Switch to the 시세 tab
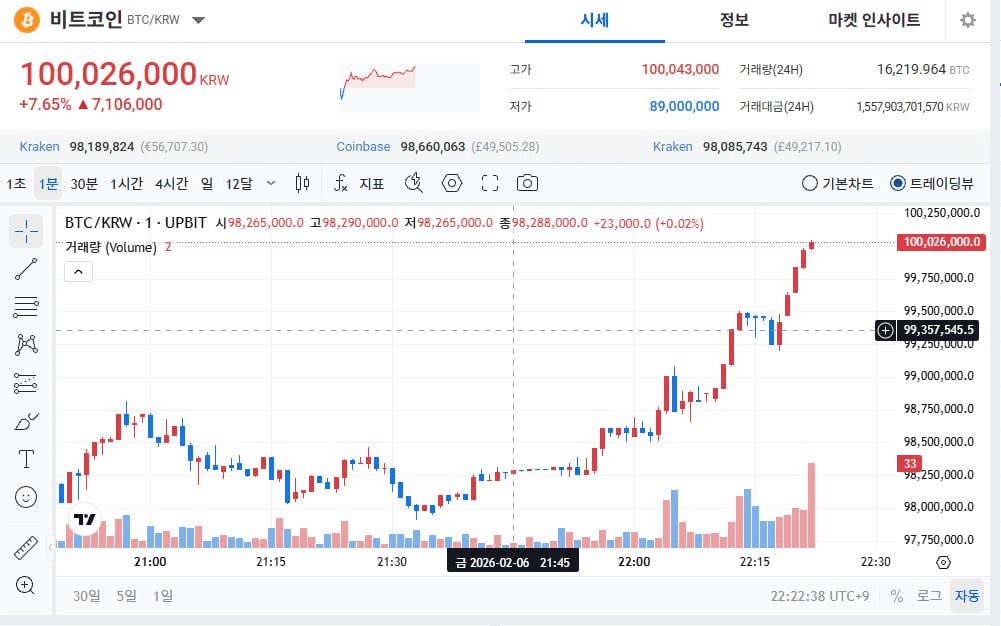Viewport: 1001px width, 626px height. coord(594,20)
